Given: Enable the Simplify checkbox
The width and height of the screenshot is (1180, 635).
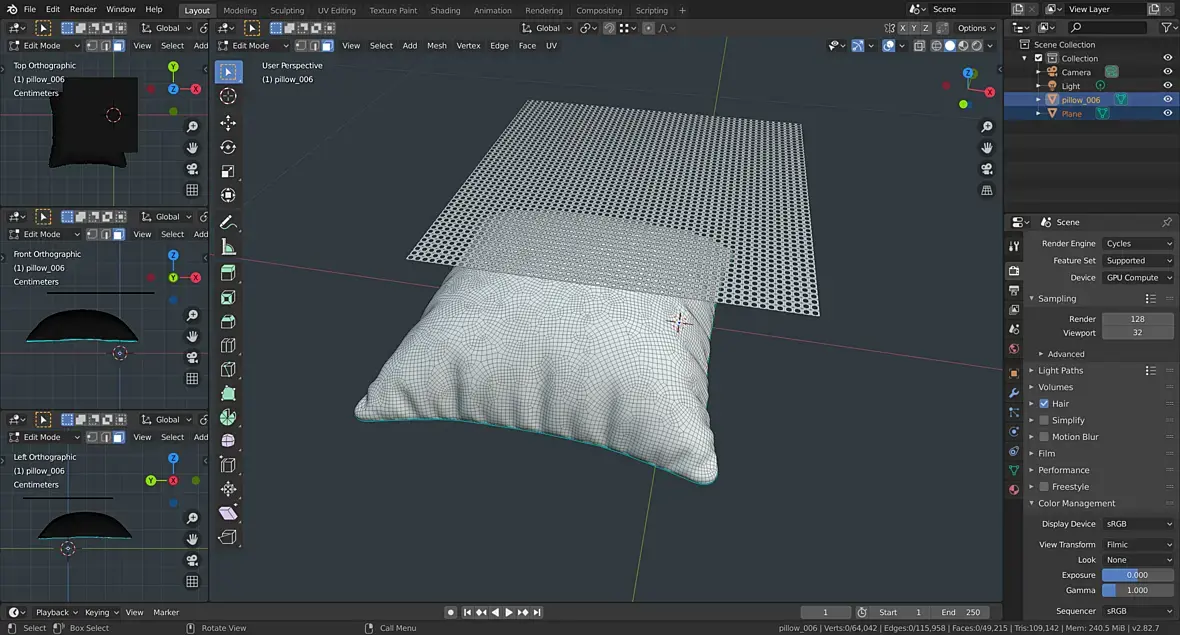Looking at the screenshot, I should pos(1044,420).
